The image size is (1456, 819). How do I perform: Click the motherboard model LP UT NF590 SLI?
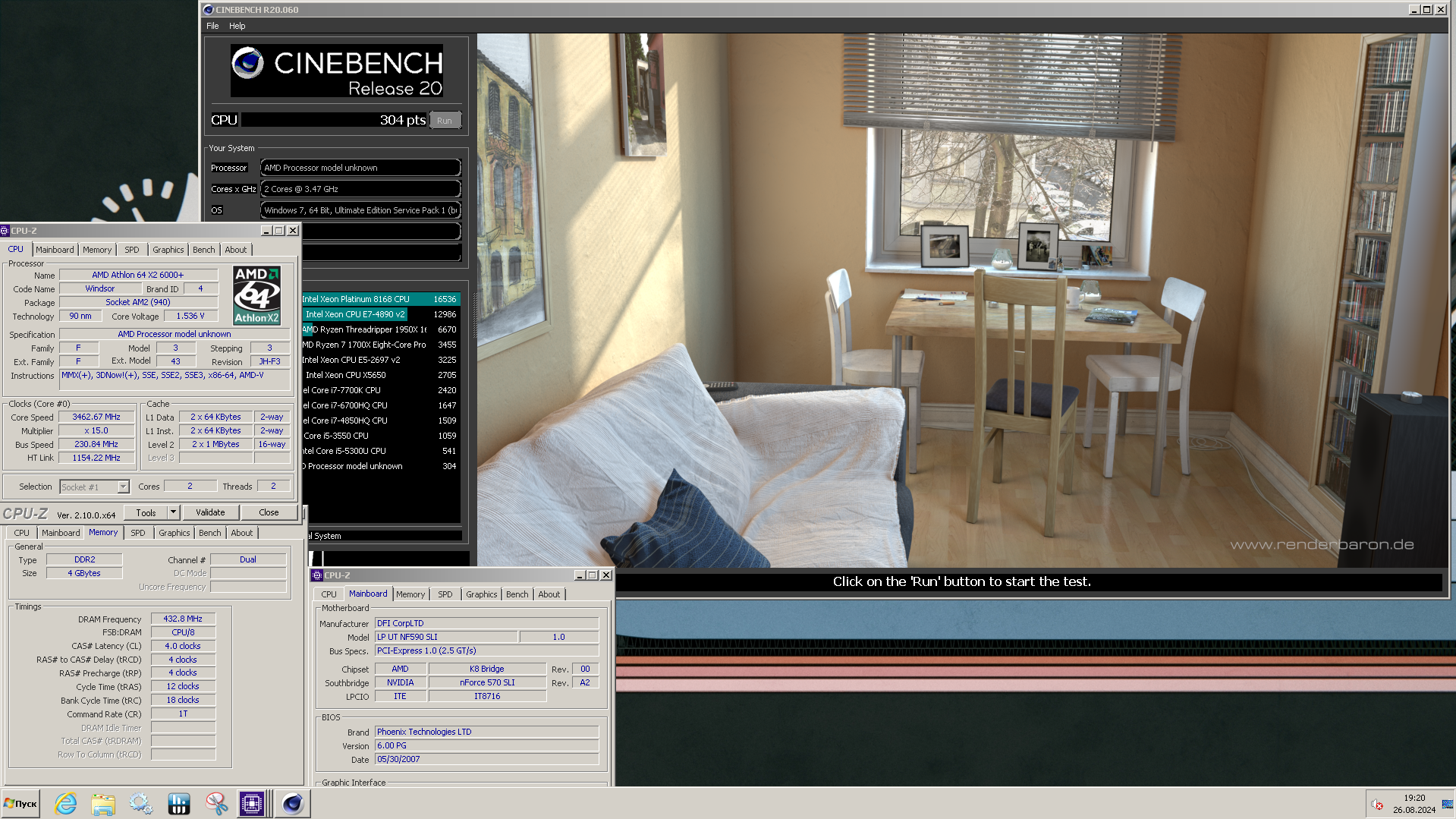(x=446, y=637)
